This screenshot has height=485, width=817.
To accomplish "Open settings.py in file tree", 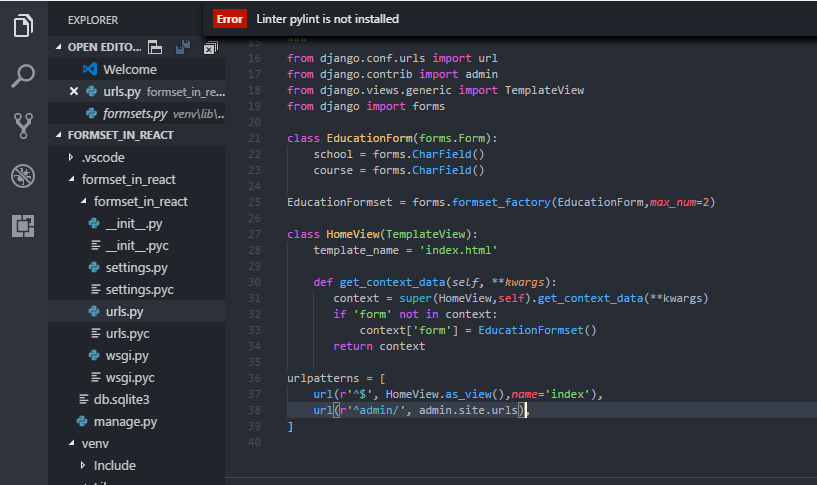I will 136,267.
